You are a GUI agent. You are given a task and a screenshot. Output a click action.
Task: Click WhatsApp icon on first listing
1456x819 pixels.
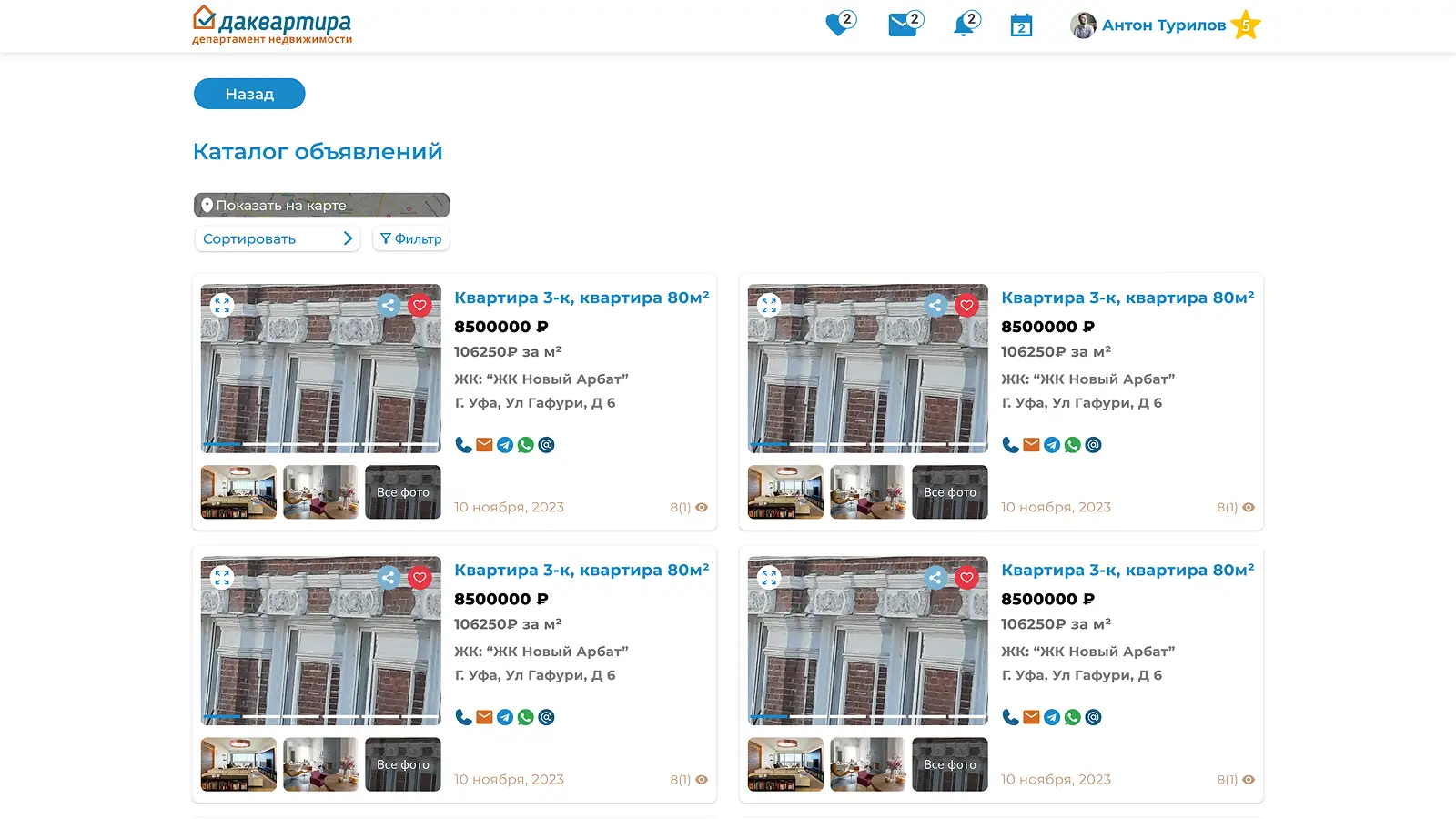point(526,445)
